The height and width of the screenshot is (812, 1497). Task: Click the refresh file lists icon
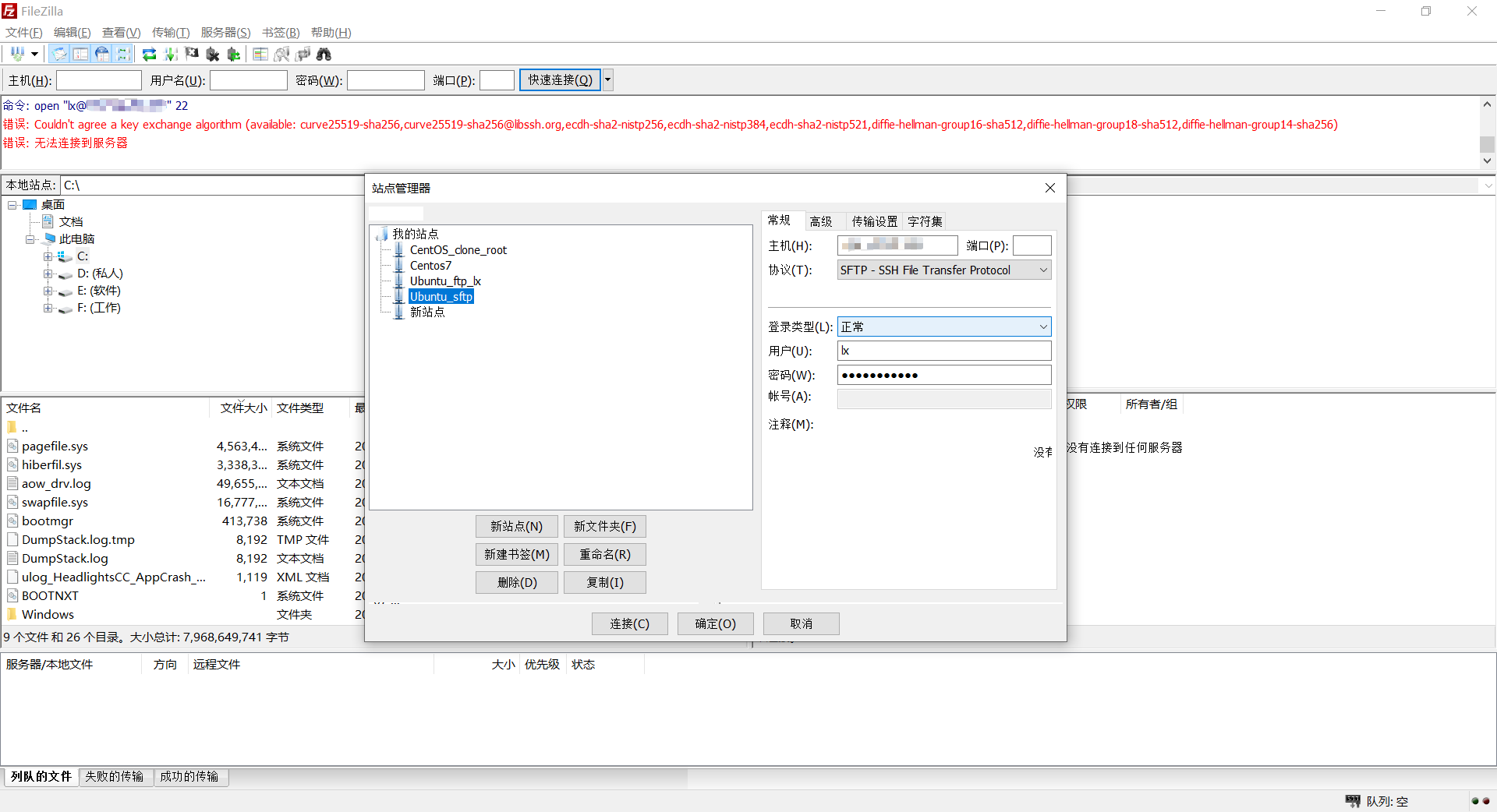[x=150, y=54]
